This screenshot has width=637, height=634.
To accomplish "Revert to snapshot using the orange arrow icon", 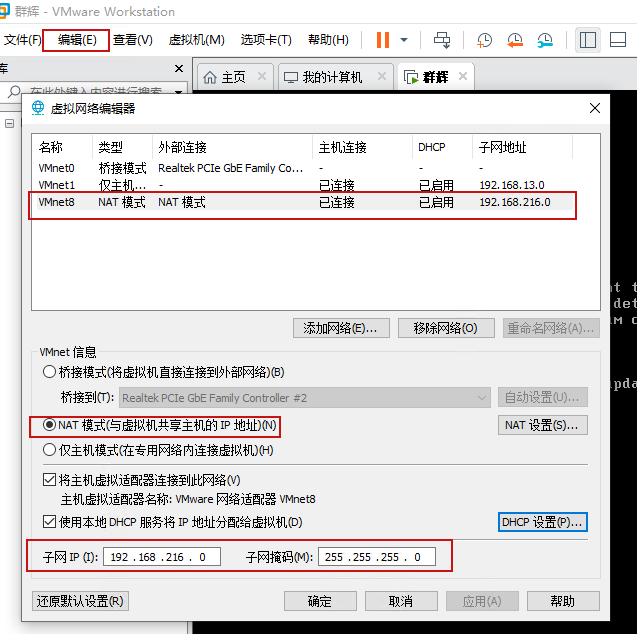I will [515, 40].
